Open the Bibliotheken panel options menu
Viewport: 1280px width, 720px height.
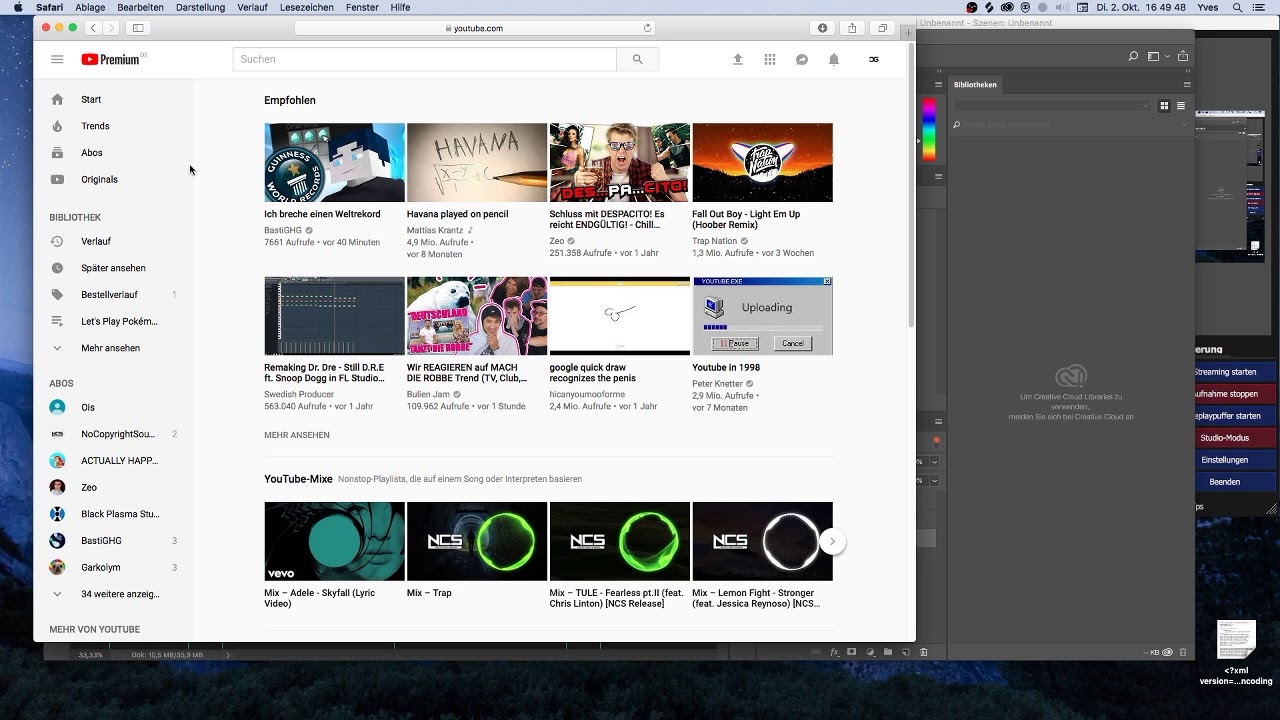point(1187,84)
